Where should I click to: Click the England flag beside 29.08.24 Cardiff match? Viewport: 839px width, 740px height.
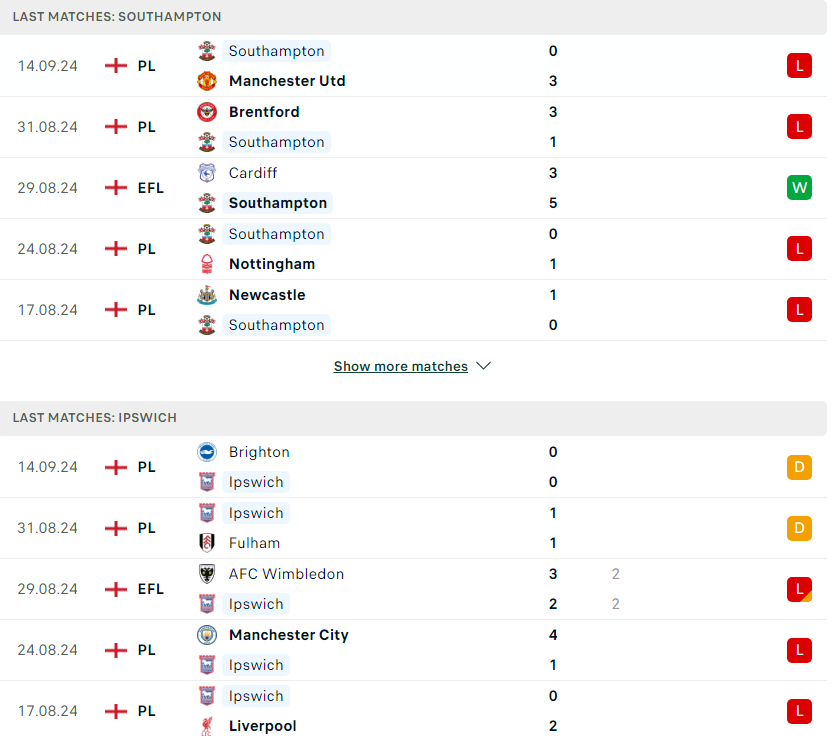tap(116, 188)
